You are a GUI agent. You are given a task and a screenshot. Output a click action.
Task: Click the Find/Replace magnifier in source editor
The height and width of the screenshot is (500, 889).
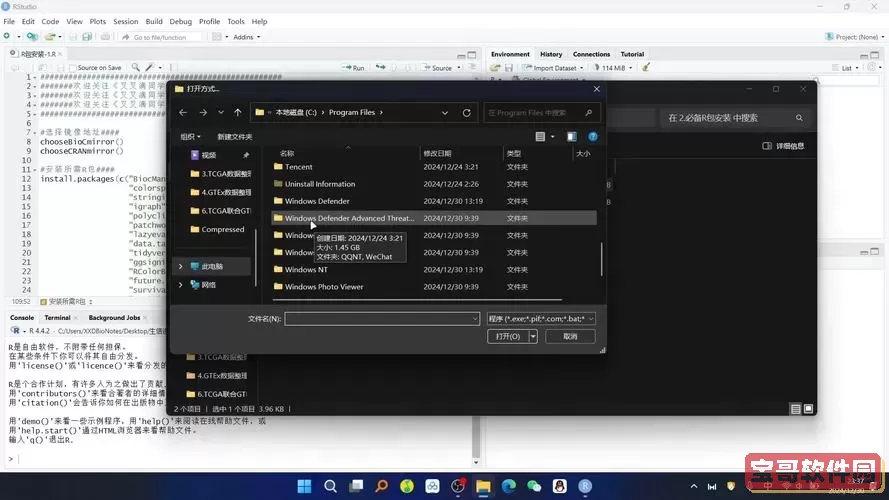coord(136,67)
